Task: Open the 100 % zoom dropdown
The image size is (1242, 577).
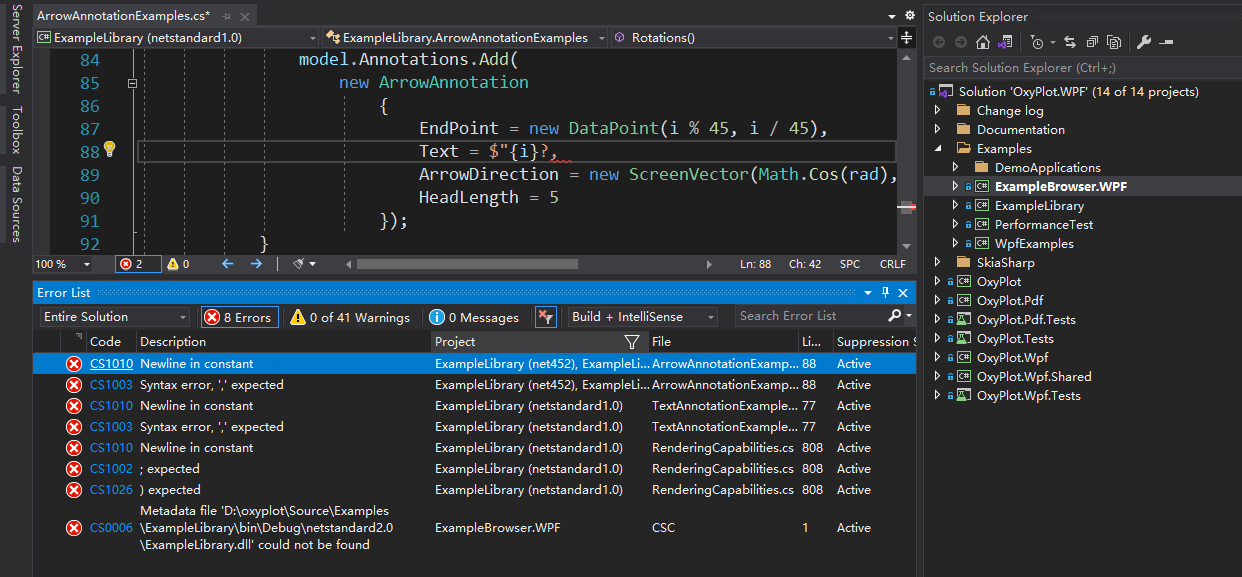Action: (63, 264)
